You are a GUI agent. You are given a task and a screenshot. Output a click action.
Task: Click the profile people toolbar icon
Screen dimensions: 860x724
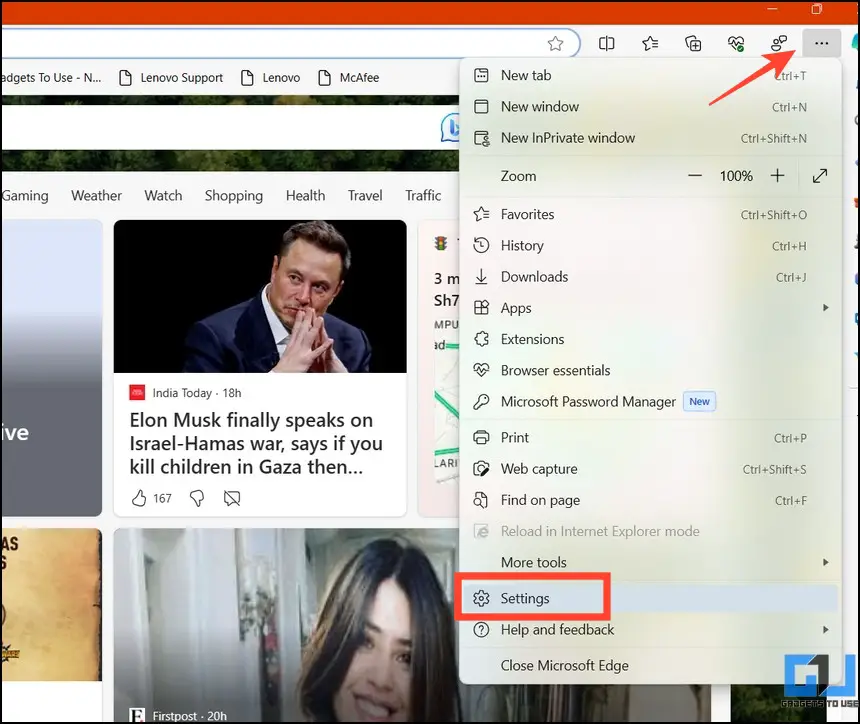tap(779, 43)
